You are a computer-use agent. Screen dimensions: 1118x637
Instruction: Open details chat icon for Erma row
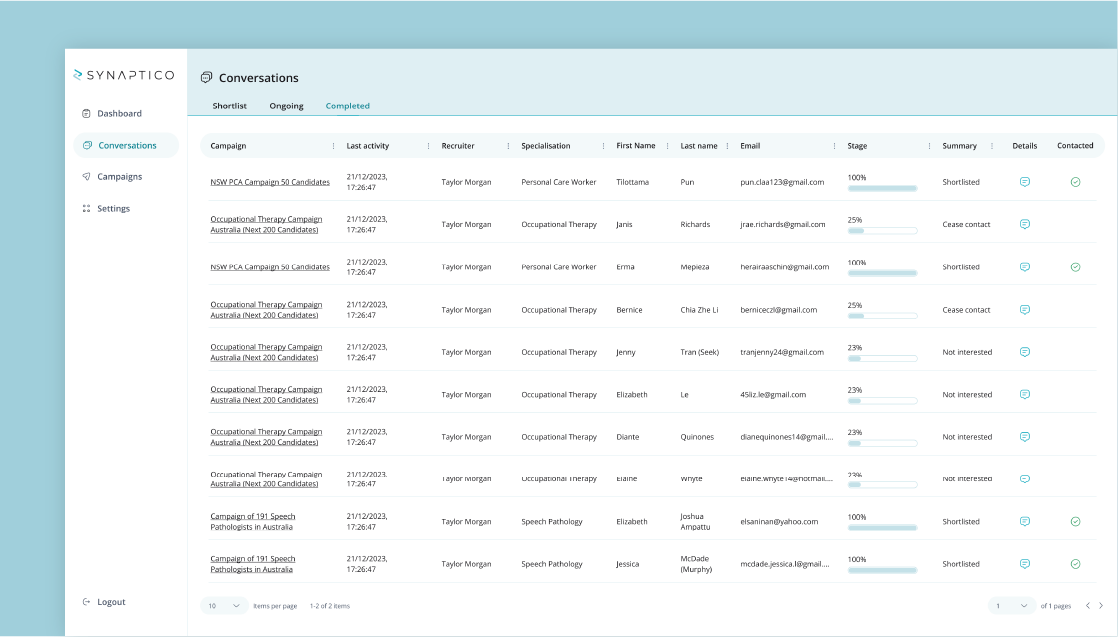pos(1025,267)
